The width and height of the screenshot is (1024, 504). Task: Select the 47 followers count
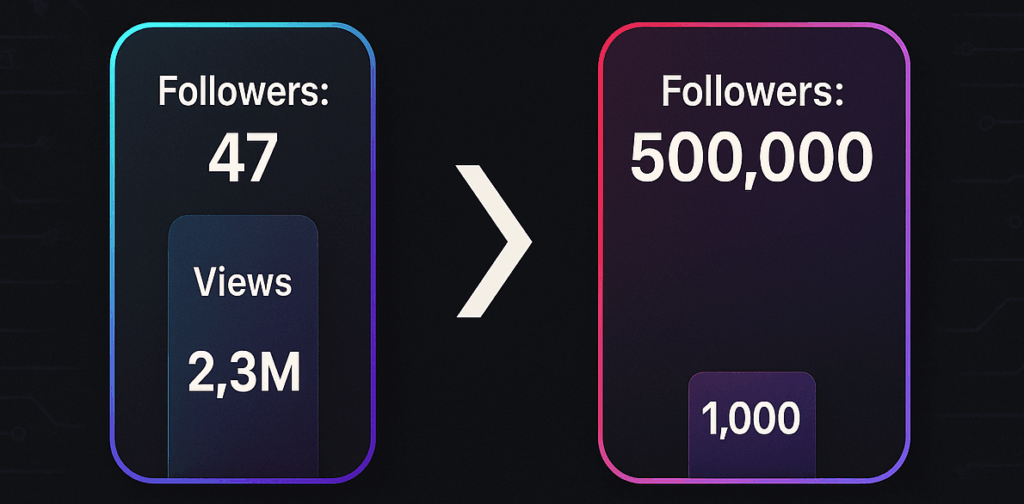243,157
